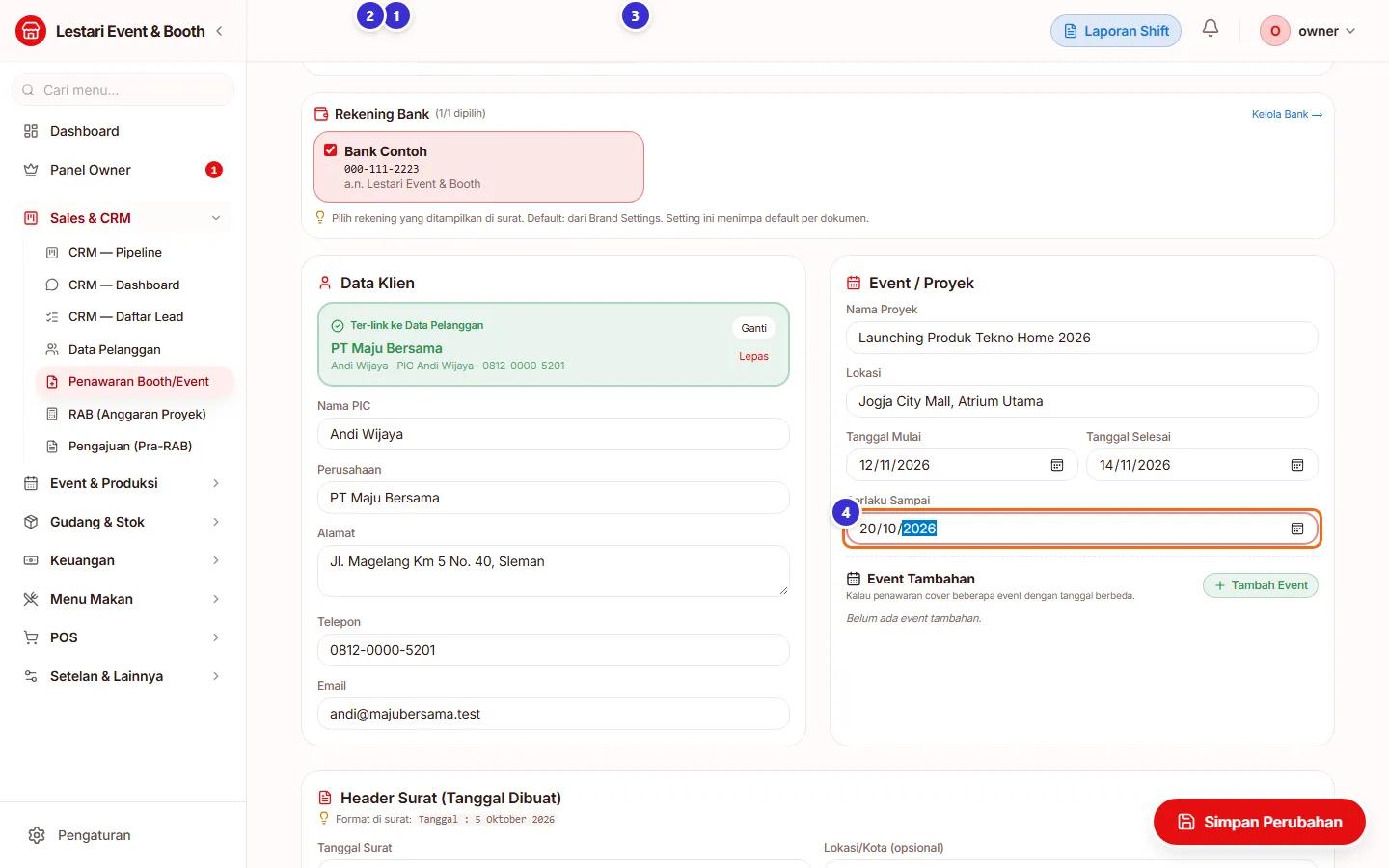Go to CRM — Daftar Lead
Screen dimensions: 1389x868
135,317
